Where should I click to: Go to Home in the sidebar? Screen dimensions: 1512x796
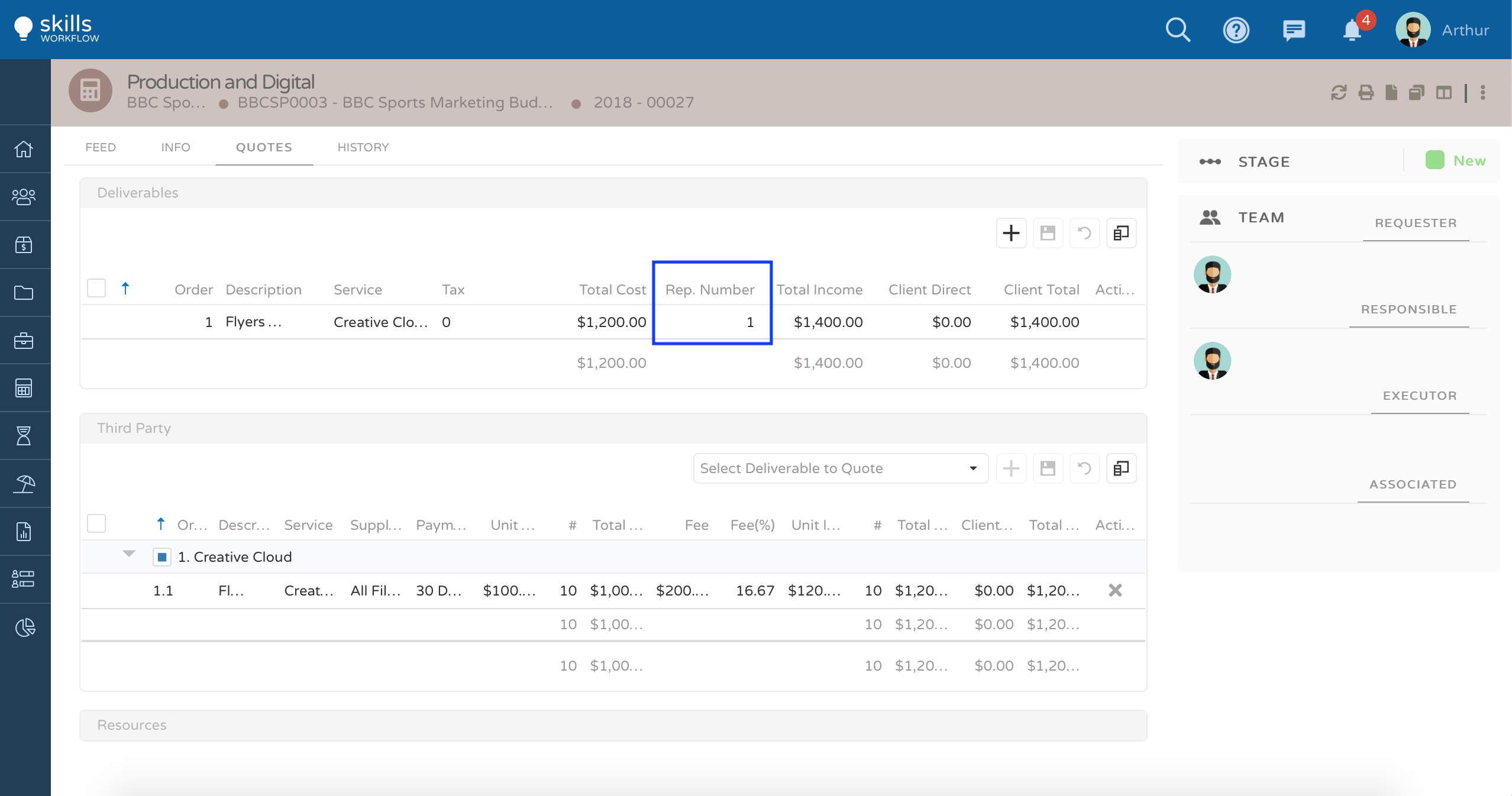(24, 149)
